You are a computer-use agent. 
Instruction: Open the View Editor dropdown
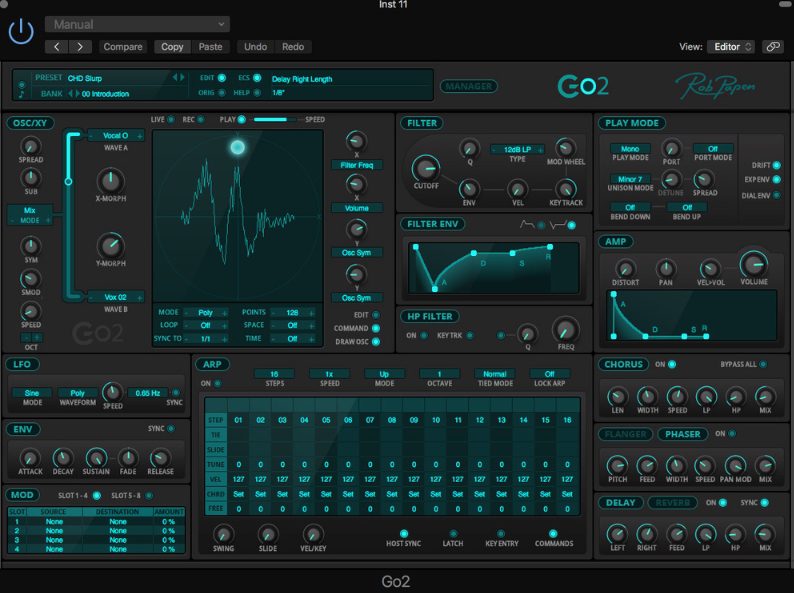click(x=731, y=47)
